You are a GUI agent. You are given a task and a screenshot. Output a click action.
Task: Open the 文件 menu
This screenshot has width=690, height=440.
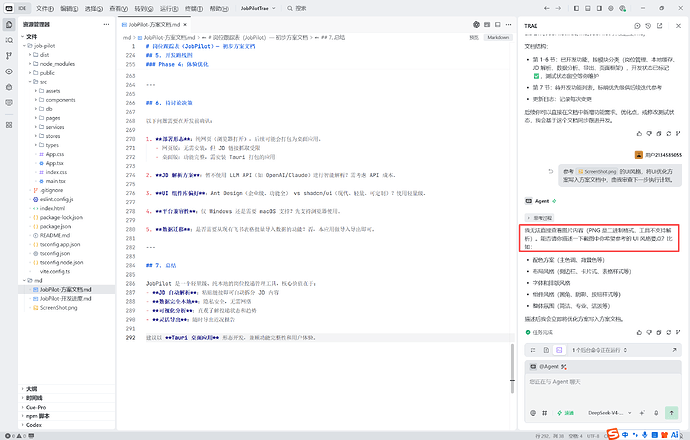coord(44,8)
